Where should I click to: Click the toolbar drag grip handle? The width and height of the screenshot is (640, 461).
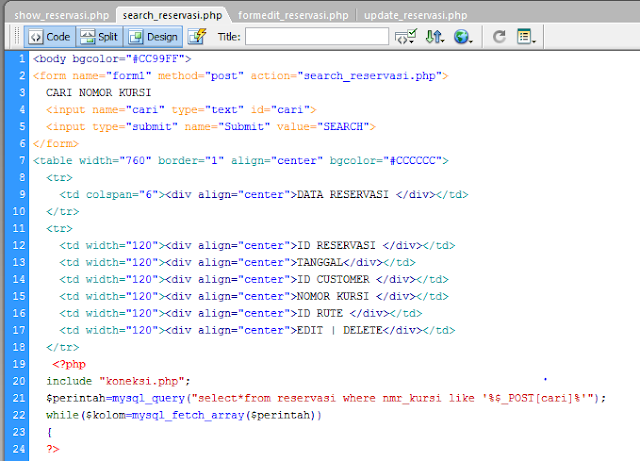(17, 36)
